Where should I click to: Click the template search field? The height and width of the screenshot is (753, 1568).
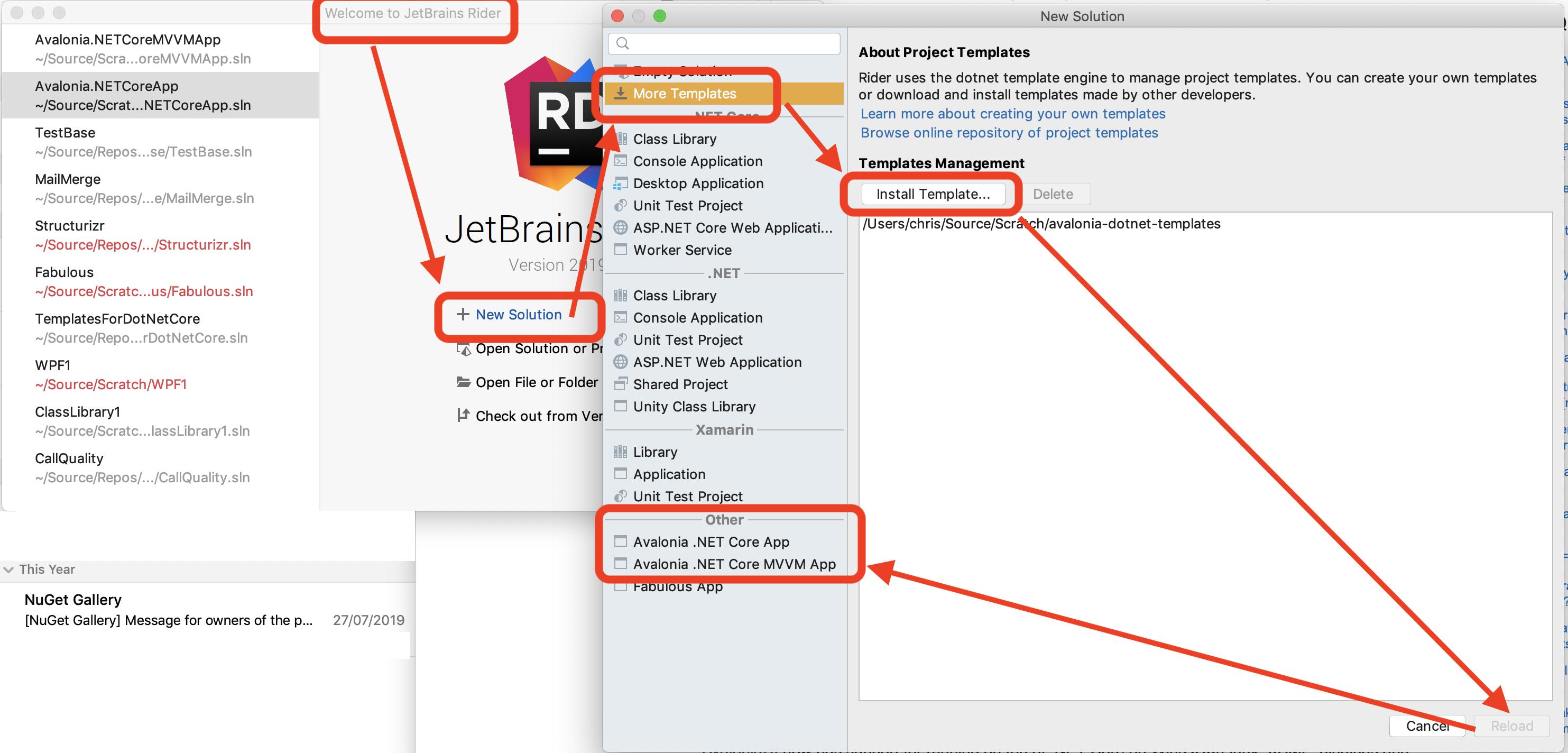[723, 43]
